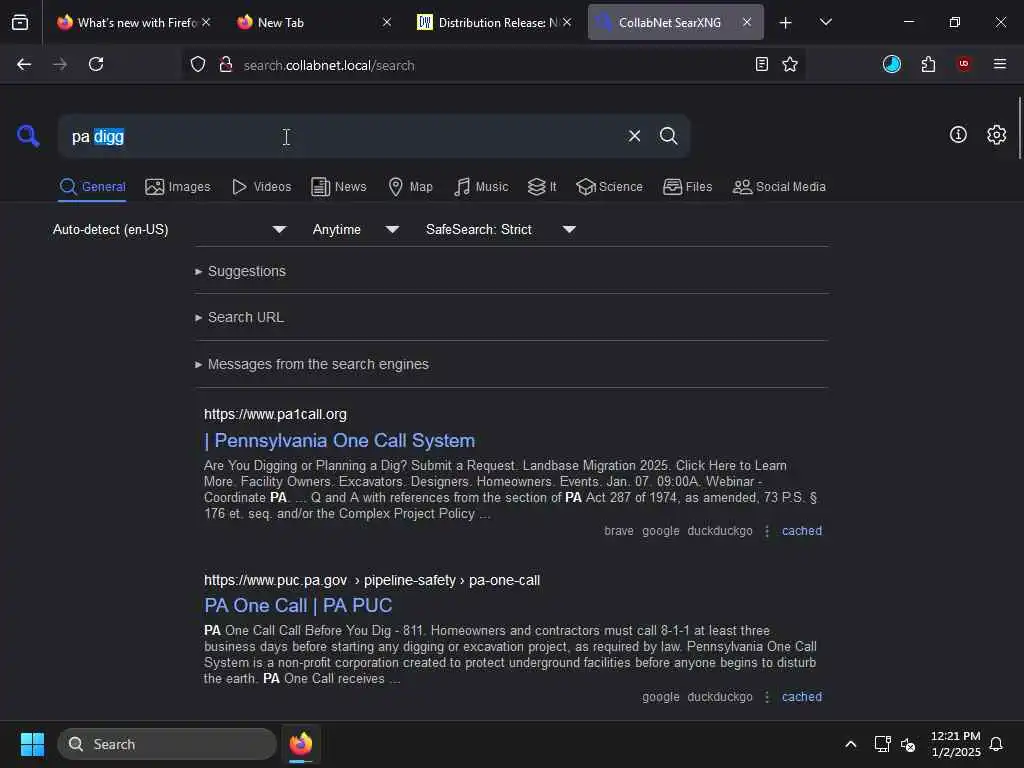1024x768 pixels.
Task: Expand the Suggestions section
Action: click(x=240, y=271)
